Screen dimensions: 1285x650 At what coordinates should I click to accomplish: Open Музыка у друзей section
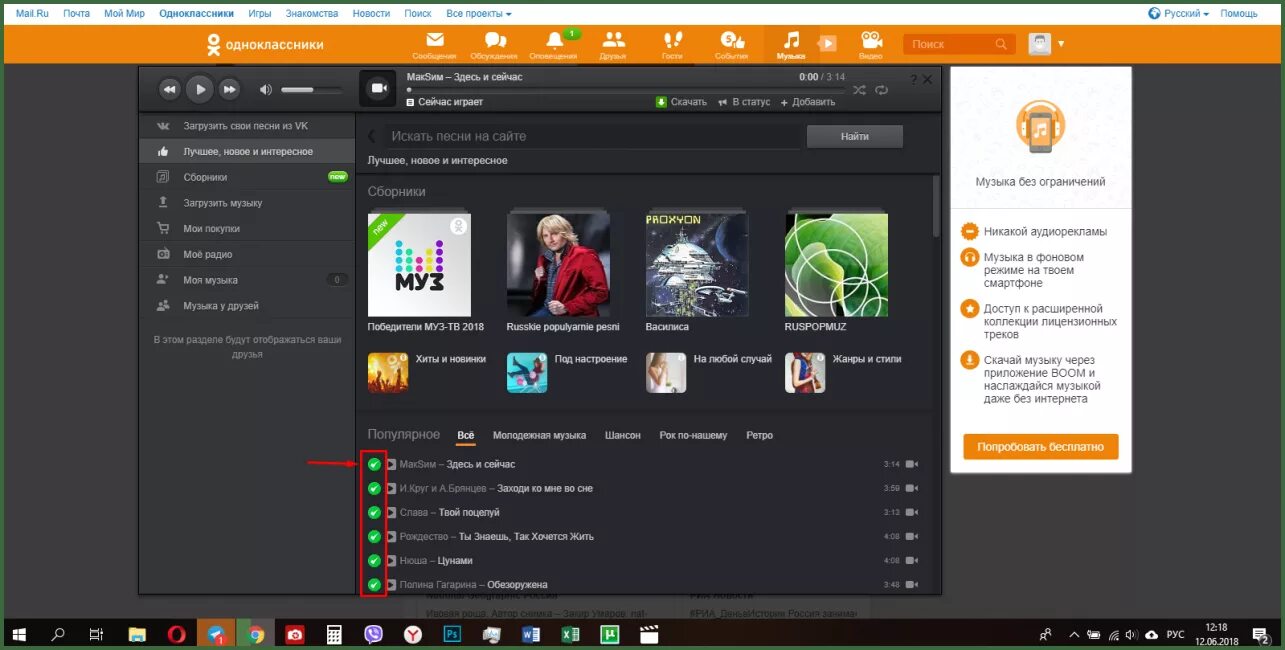tap(247, 306)
